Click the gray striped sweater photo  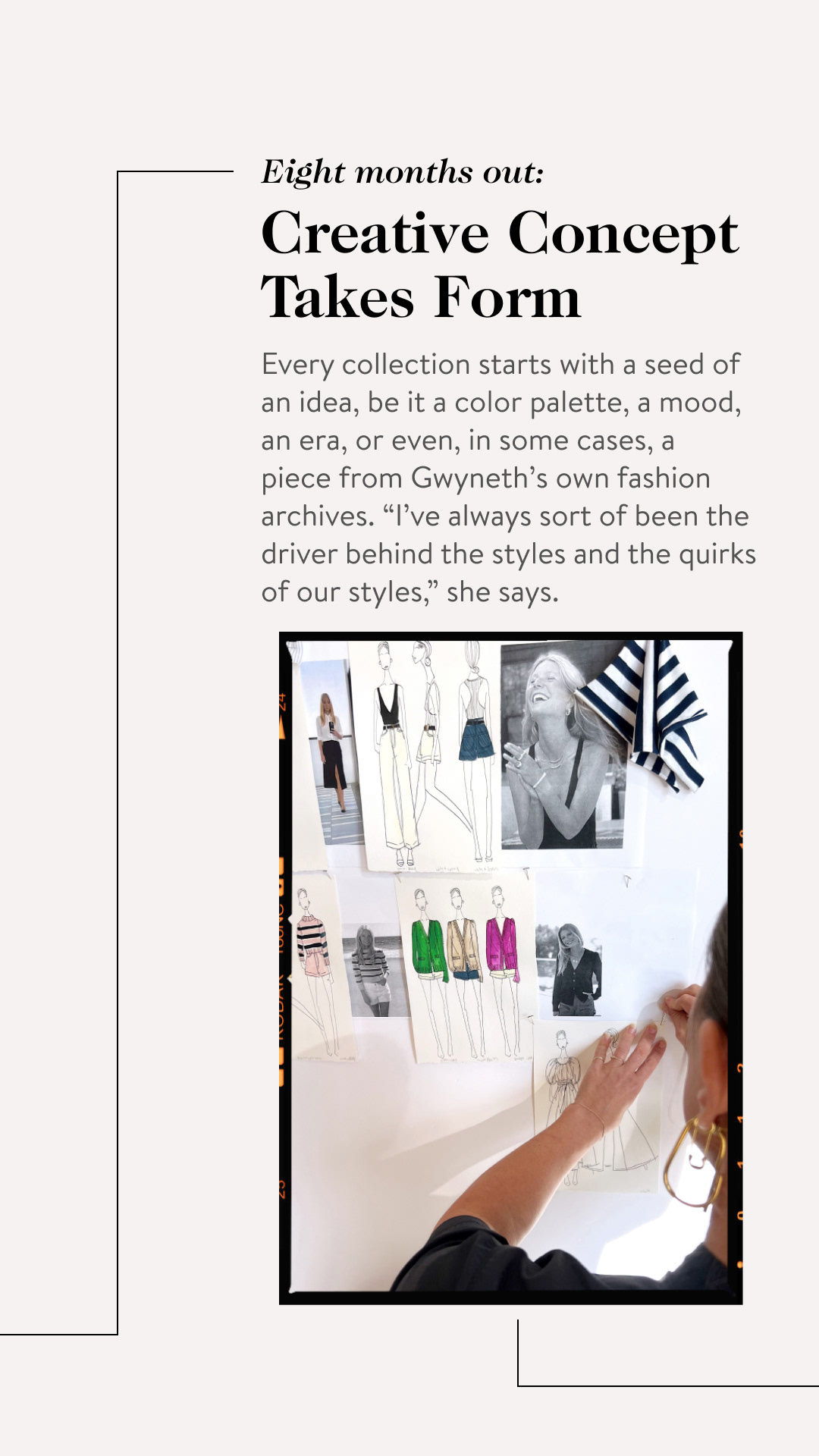click(x=371, y=970)
